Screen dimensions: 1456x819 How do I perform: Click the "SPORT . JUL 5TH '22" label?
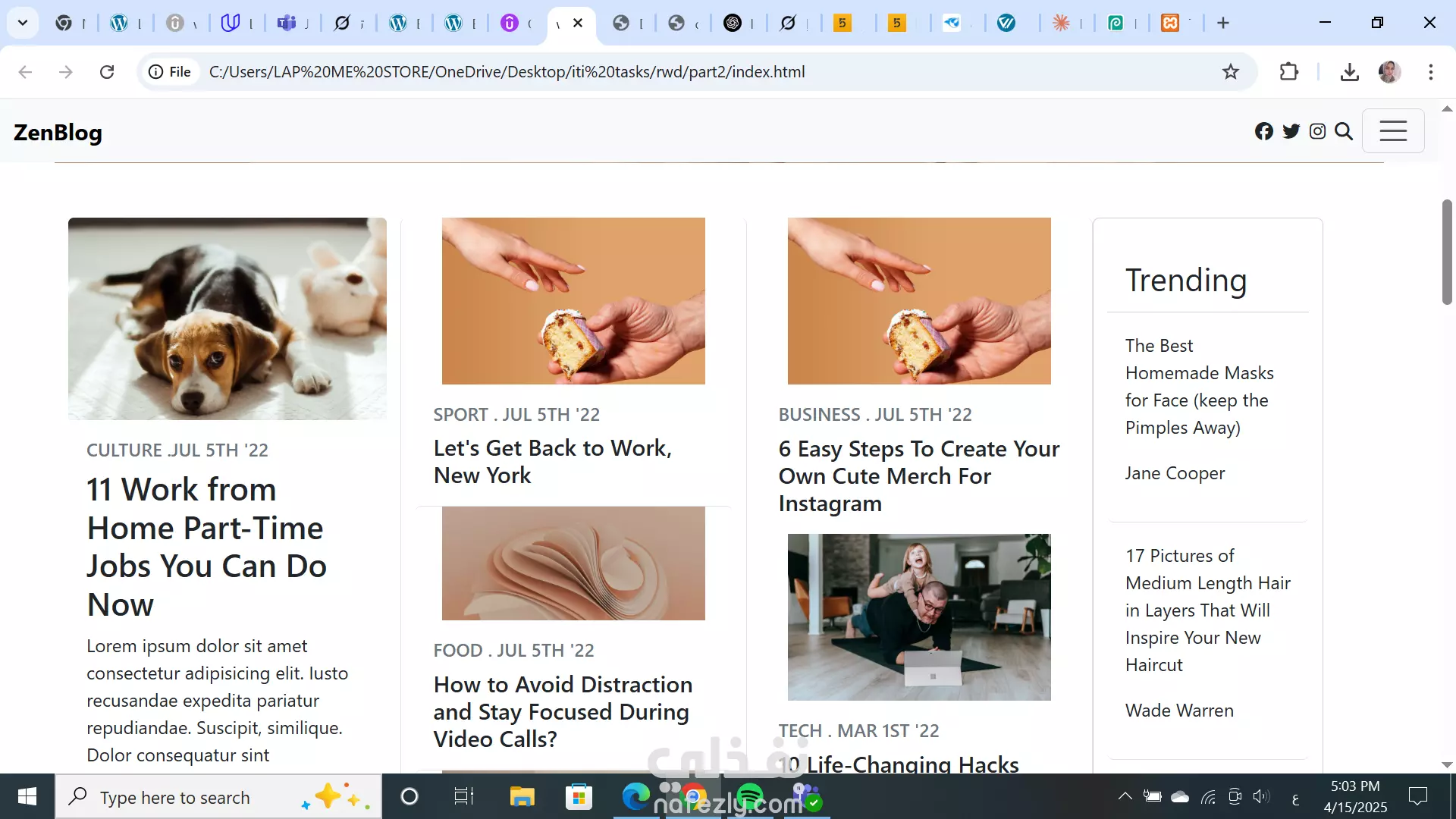(516, 415)
